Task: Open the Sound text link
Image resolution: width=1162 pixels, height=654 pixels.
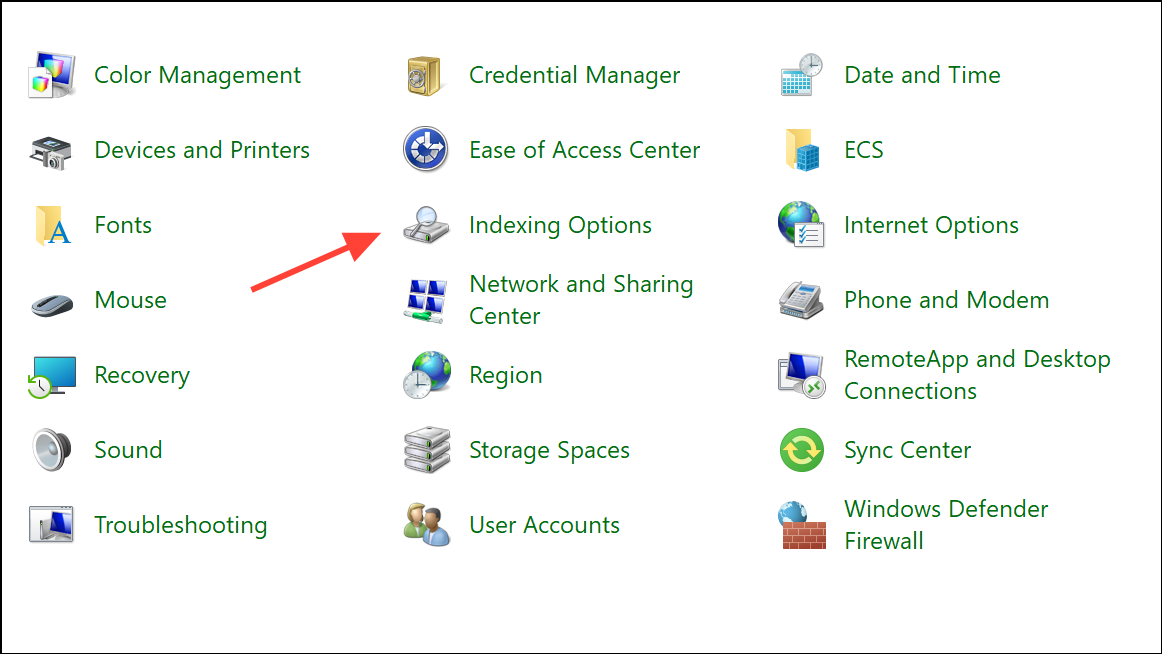Action: (128, 450)
